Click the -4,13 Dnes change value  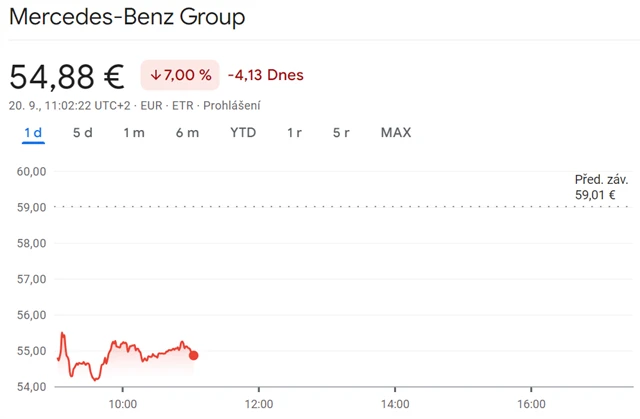[x=265, y=75]
